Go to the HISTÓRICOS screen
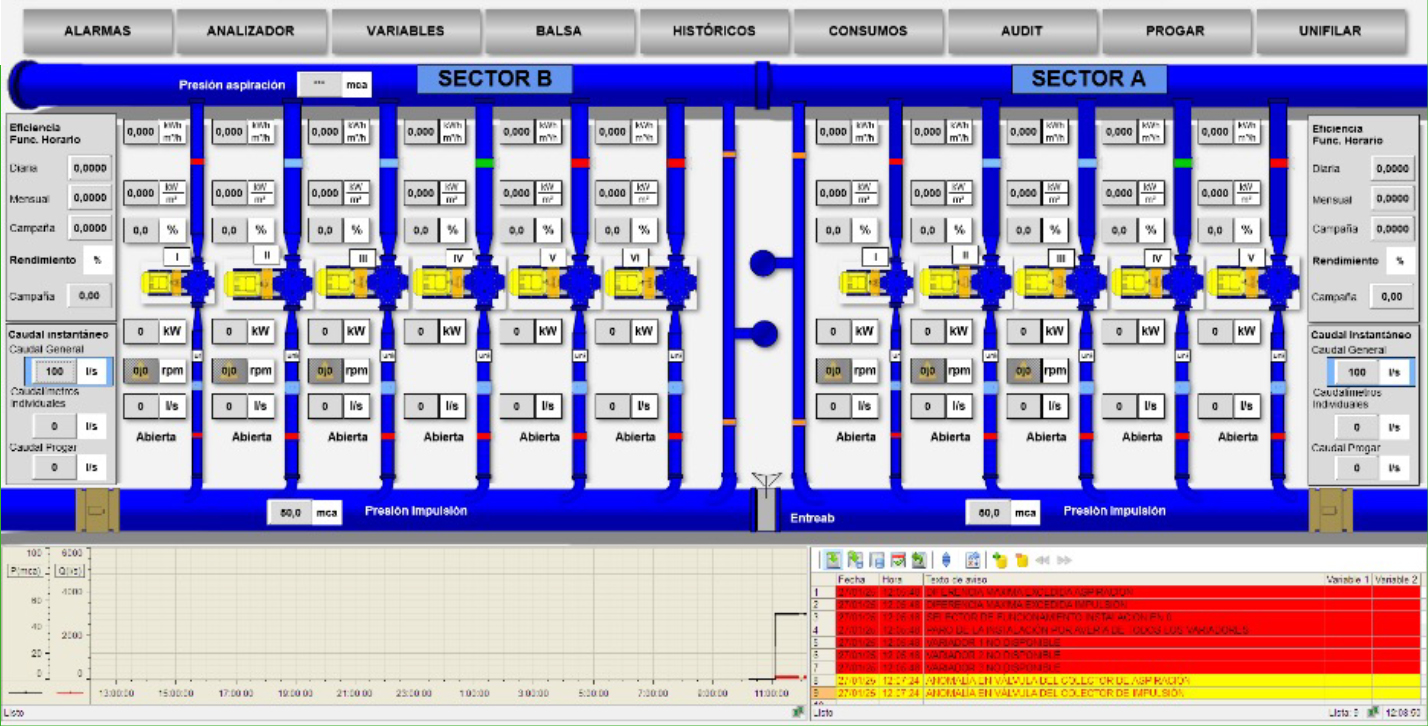 (714, 31)
